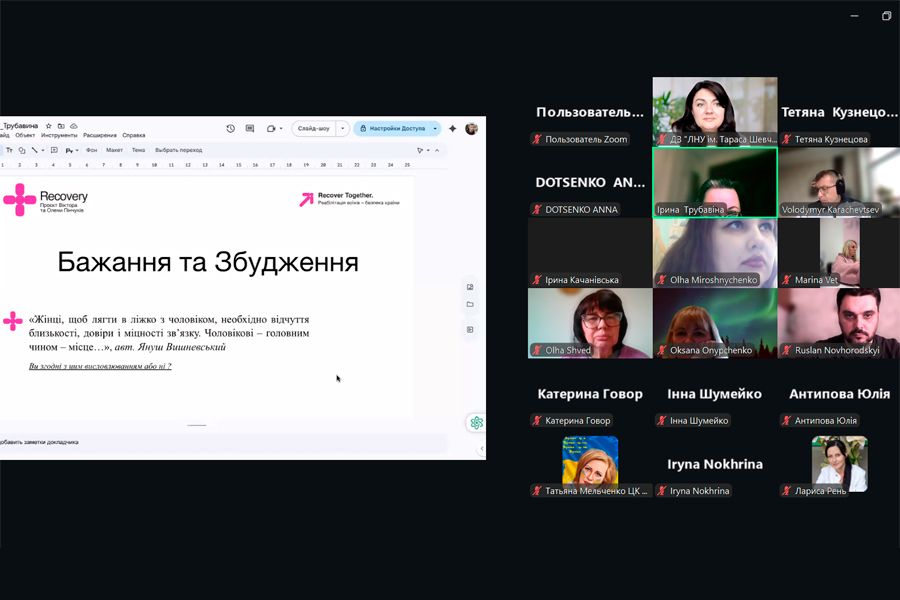
Task: Collapse the toolbar with chevron up
Action: tap(437, 150)
